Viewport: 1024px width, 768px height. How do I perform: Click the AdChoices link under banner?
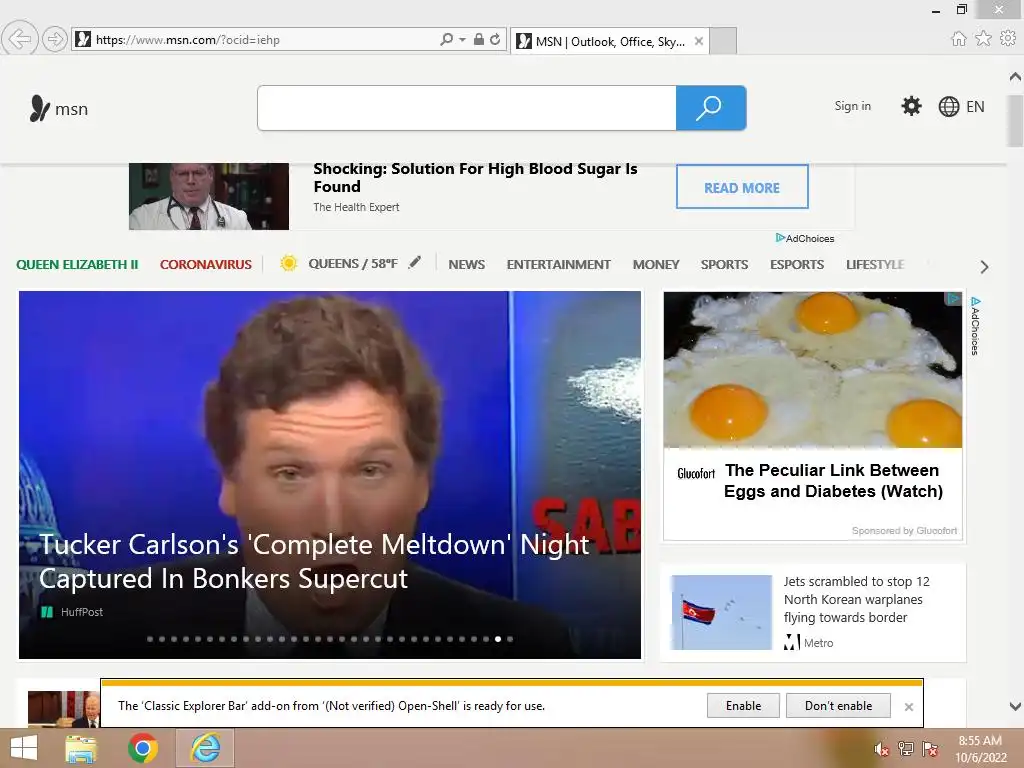pos(805,238)
